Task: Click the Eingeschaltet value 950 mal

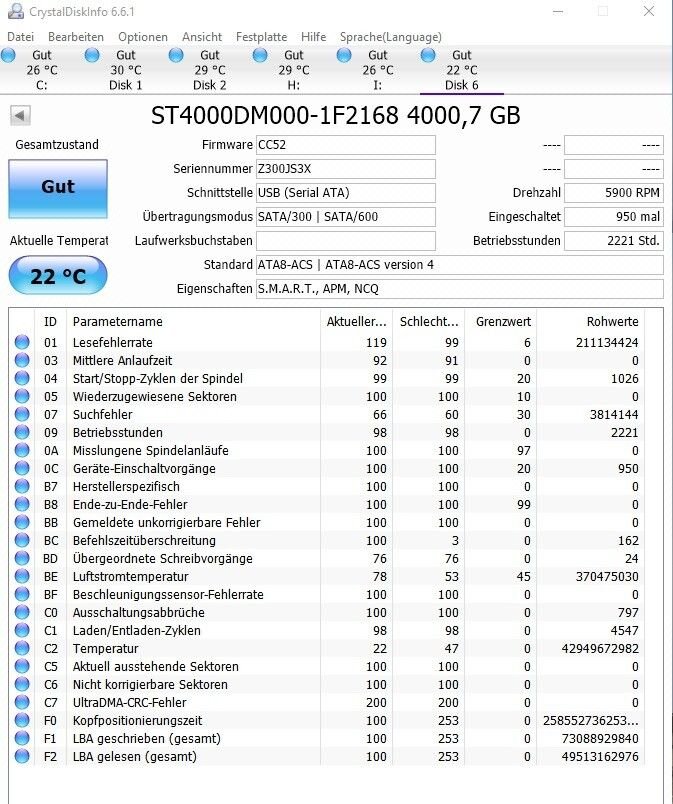Action: [x=614, y=217]
